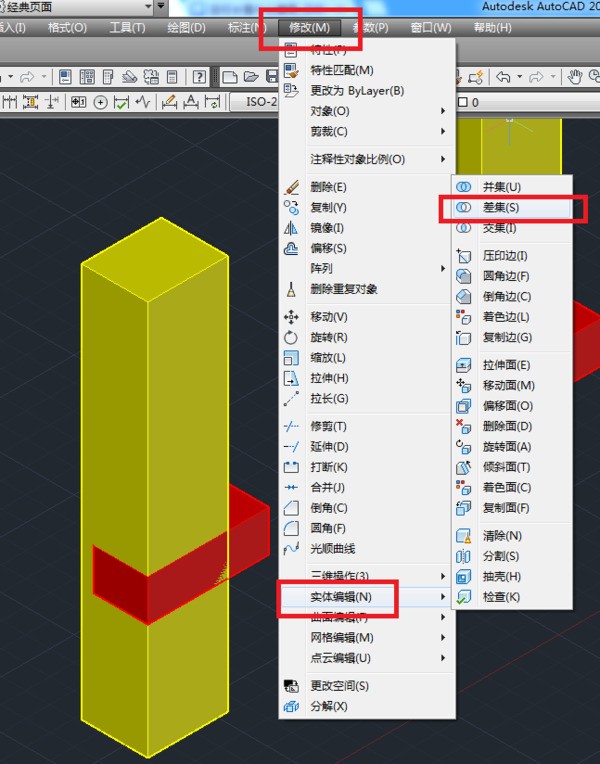Click the 拉伸面(E) extrude faces icon

tap(464, 365)
